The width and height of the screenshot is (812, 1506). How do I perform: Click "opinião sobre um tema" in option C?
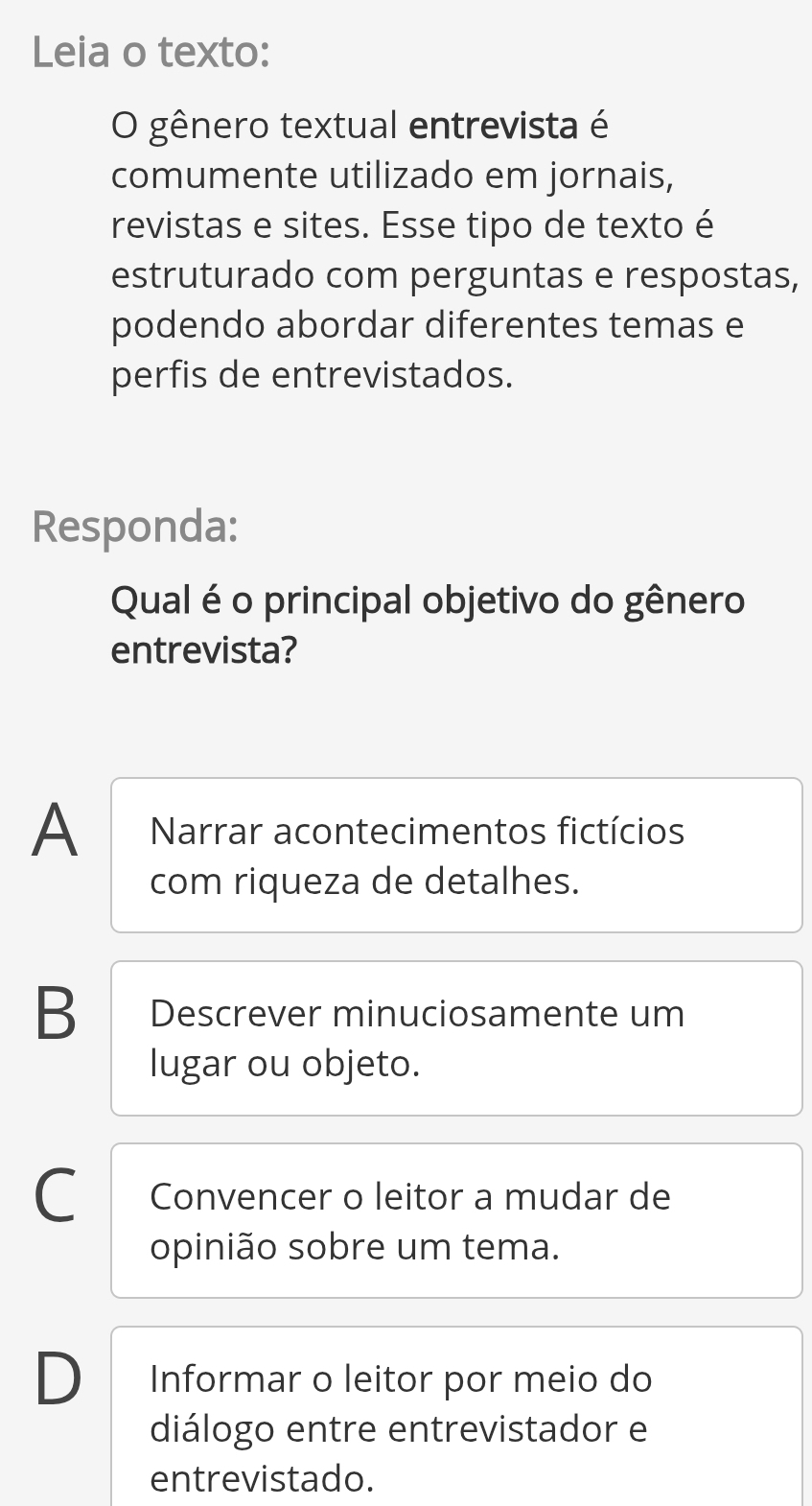pos(355,1246)
